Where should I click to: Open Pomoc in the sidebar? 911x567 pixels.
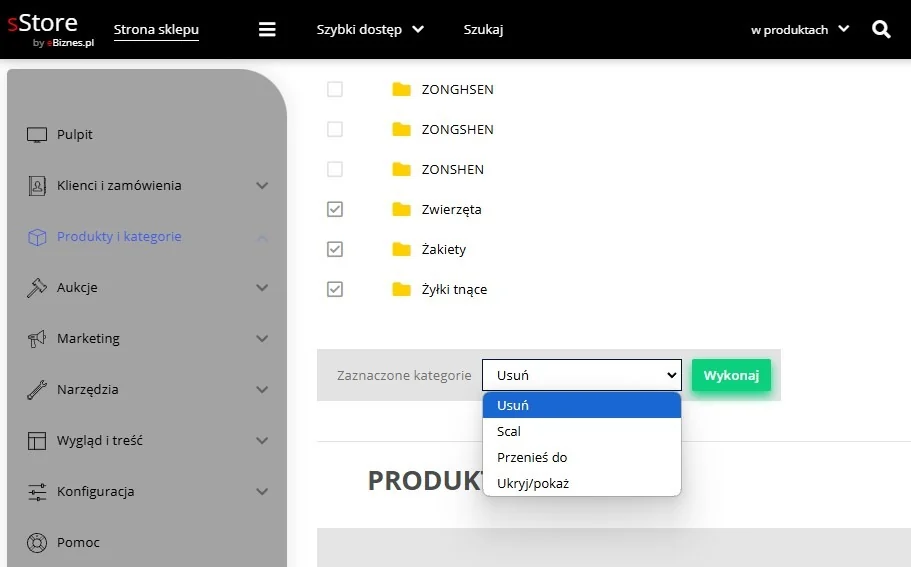pyautogui.click(x=78, y=543)
